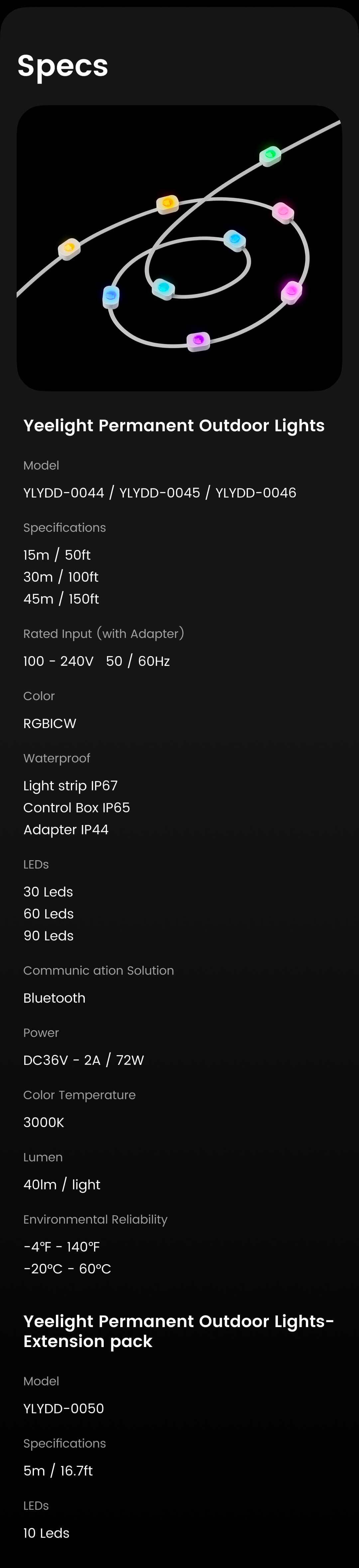Click the cyan LED bulb inside inner loop
This screenshot has width=359, height=1568.
[x=163, y=289]
